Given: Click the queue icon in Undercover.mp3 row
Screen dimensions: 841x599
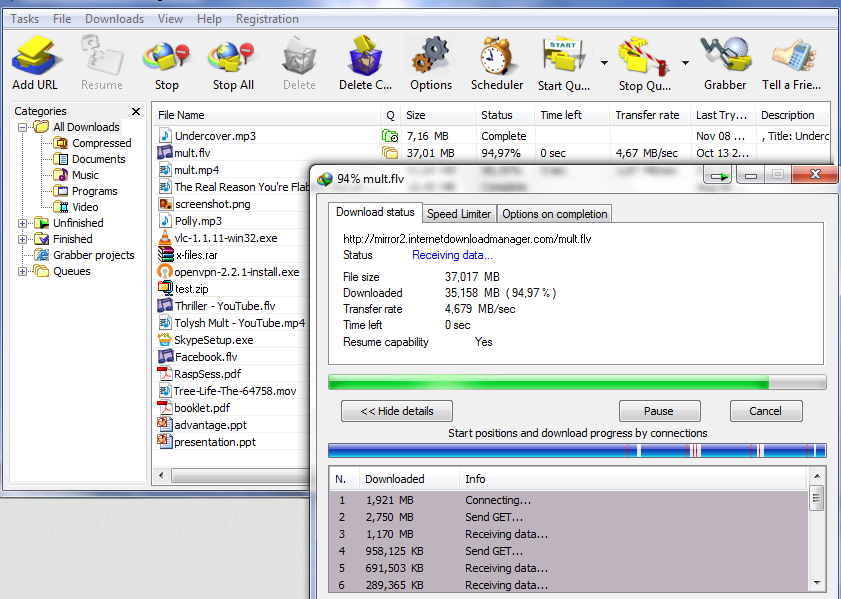Looking at the screenshot, I should point(390,136).
